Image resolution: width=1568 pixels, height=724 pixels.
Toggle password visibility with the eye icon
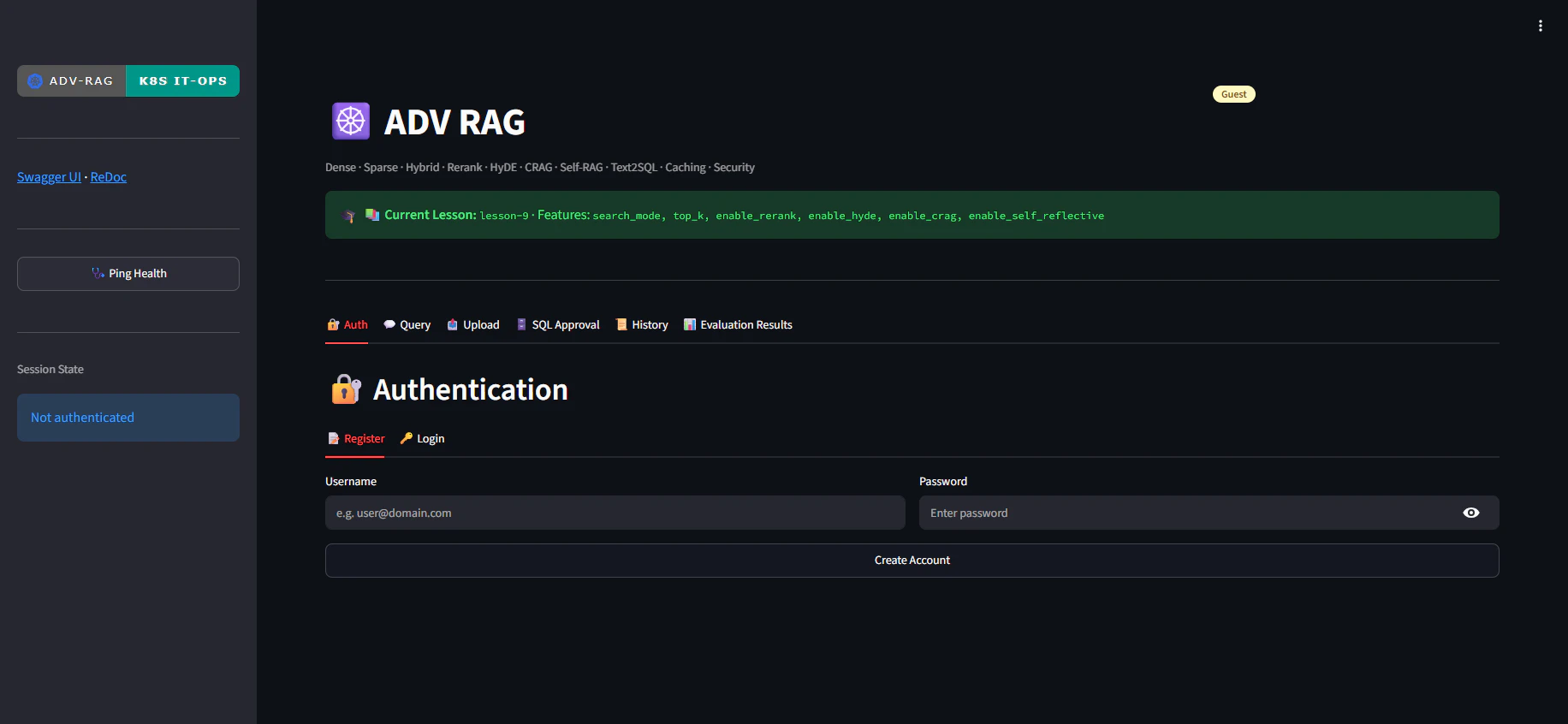(1471, 513)
